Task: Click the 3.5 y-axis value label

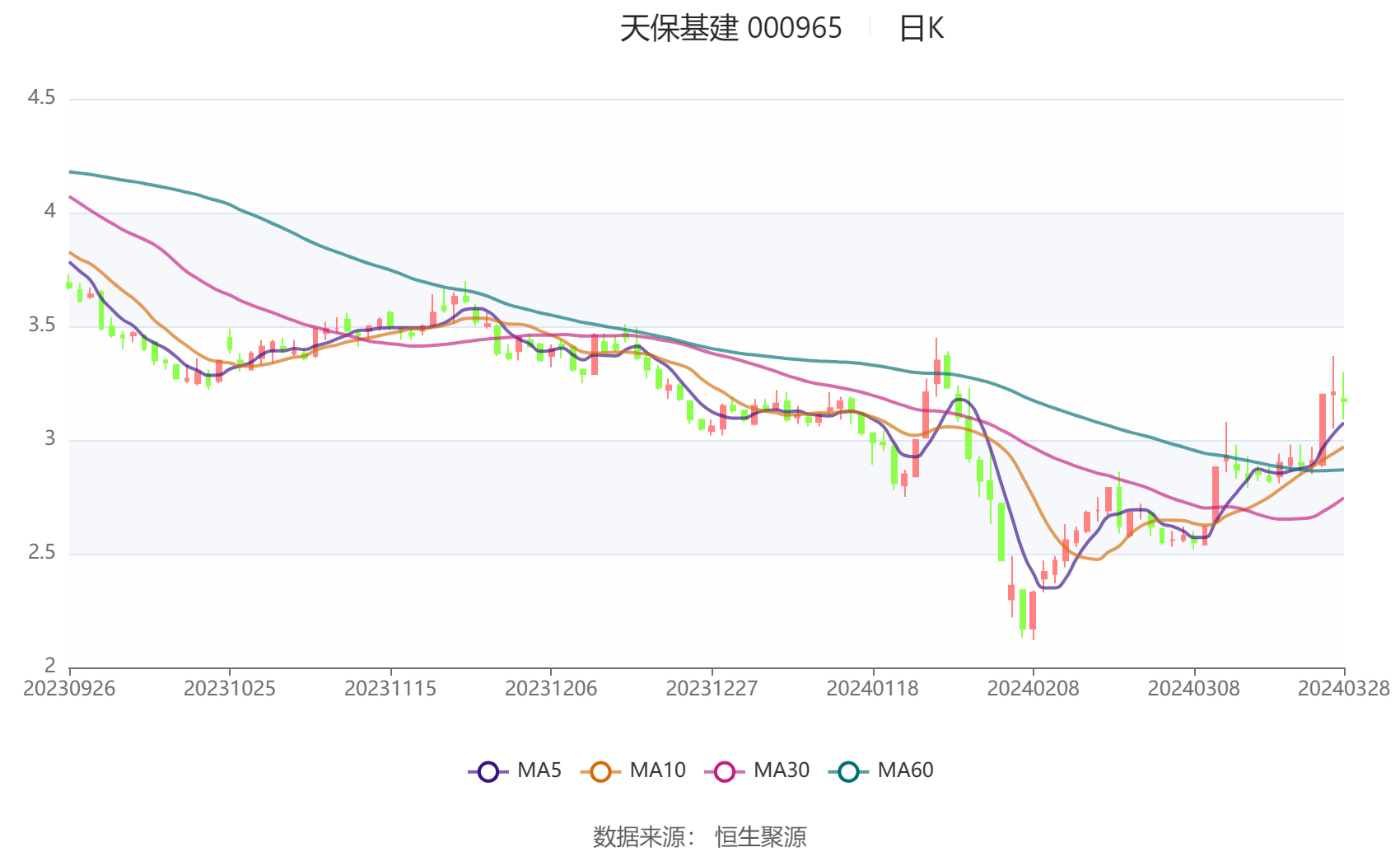Action: tap(41, 325)
